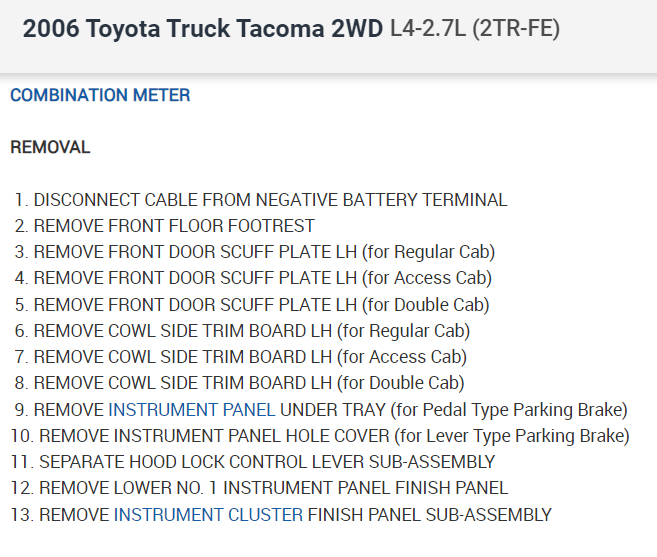657x557 pixels.
Task: Select cowl side trim board Double Cab step
Action: click(x=249, y=383)
